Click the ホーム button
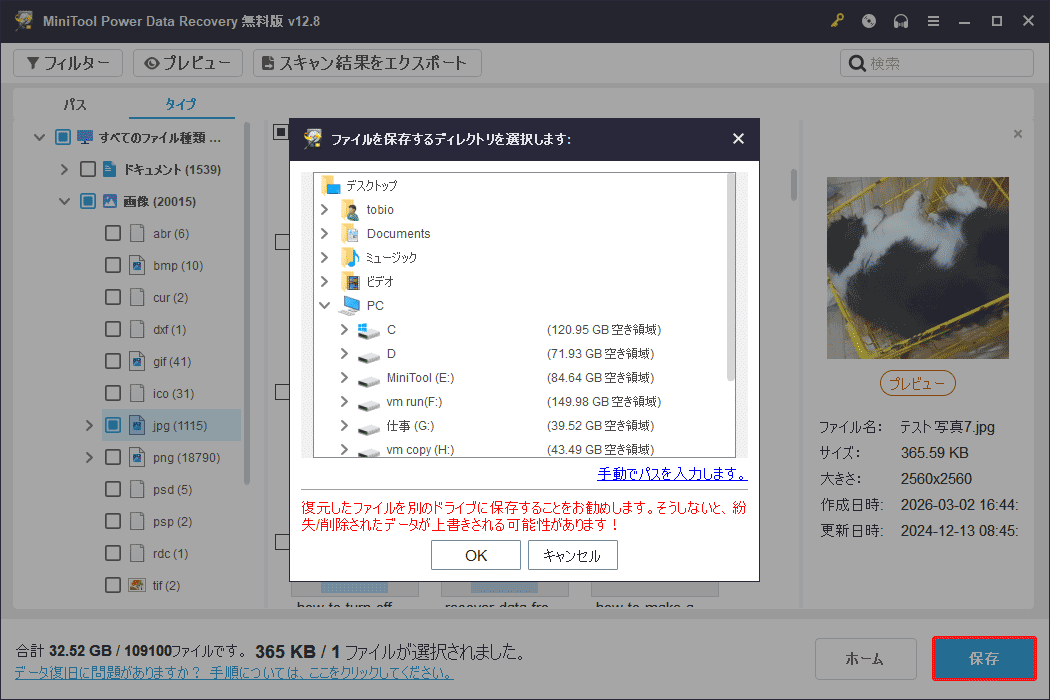The image size is (1050, 700). pos(865,658)
